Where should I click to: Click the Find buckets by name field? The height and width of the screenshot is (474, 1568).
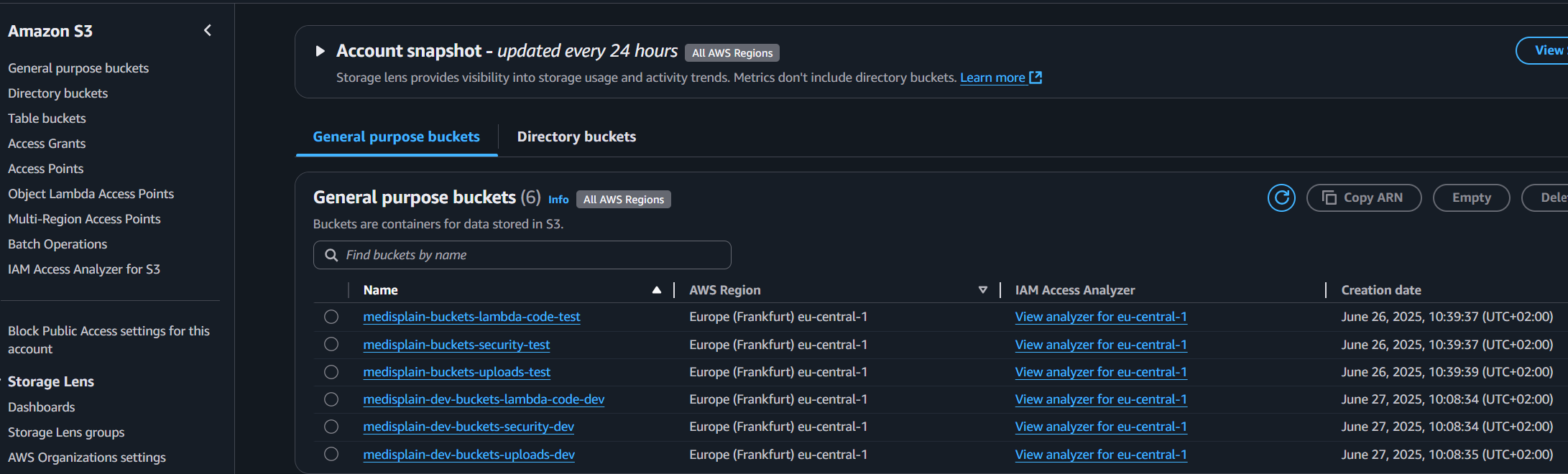coord(532,255)
